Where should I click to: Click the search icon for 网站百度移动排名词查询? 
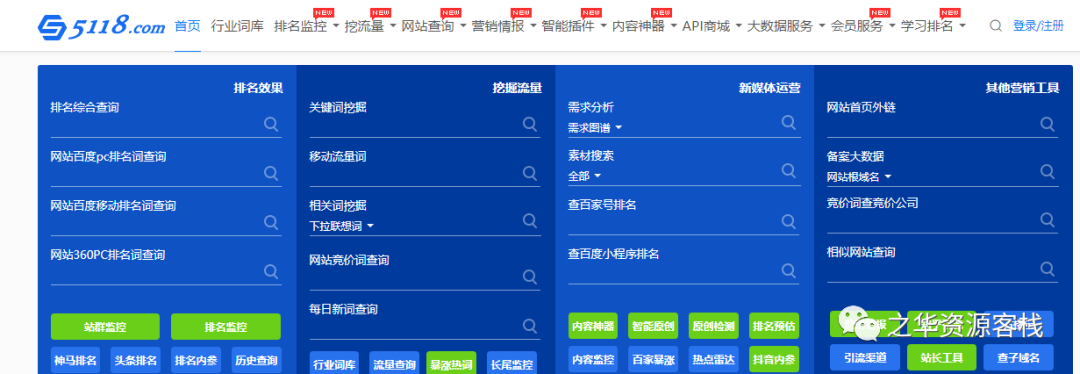271,222
